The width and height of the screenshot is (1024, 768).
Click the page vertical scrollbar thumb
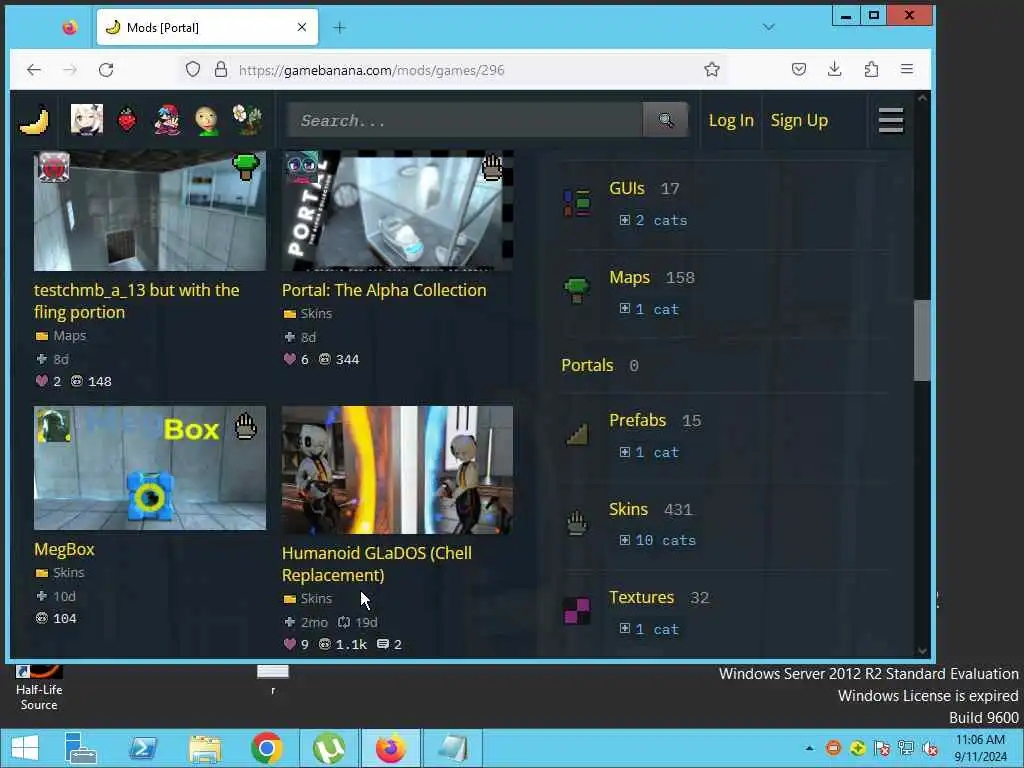[922, 340]
